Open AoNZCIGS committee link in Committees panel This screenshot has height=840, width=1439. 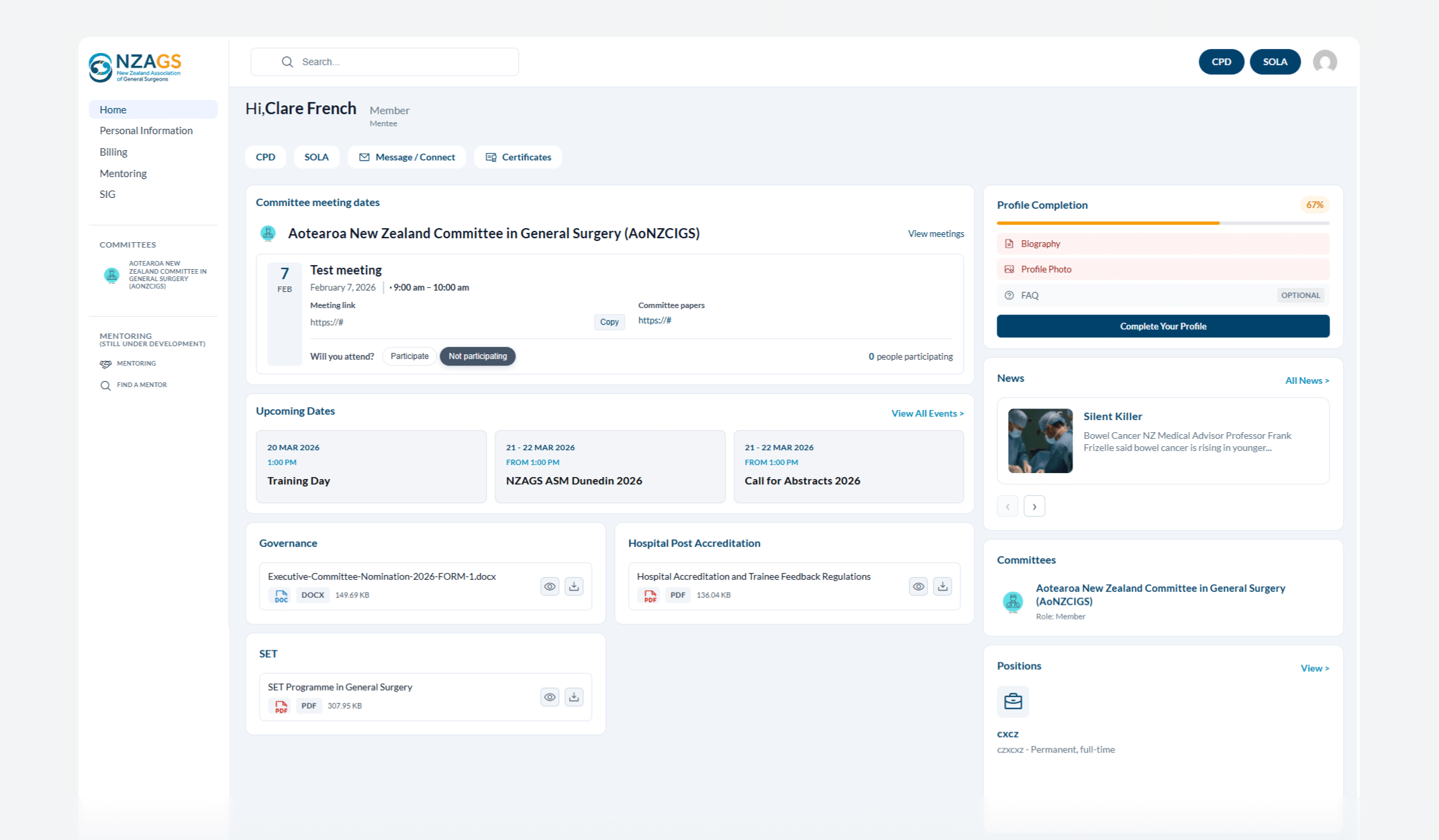pyautogui.click(x=1160, y=594)
